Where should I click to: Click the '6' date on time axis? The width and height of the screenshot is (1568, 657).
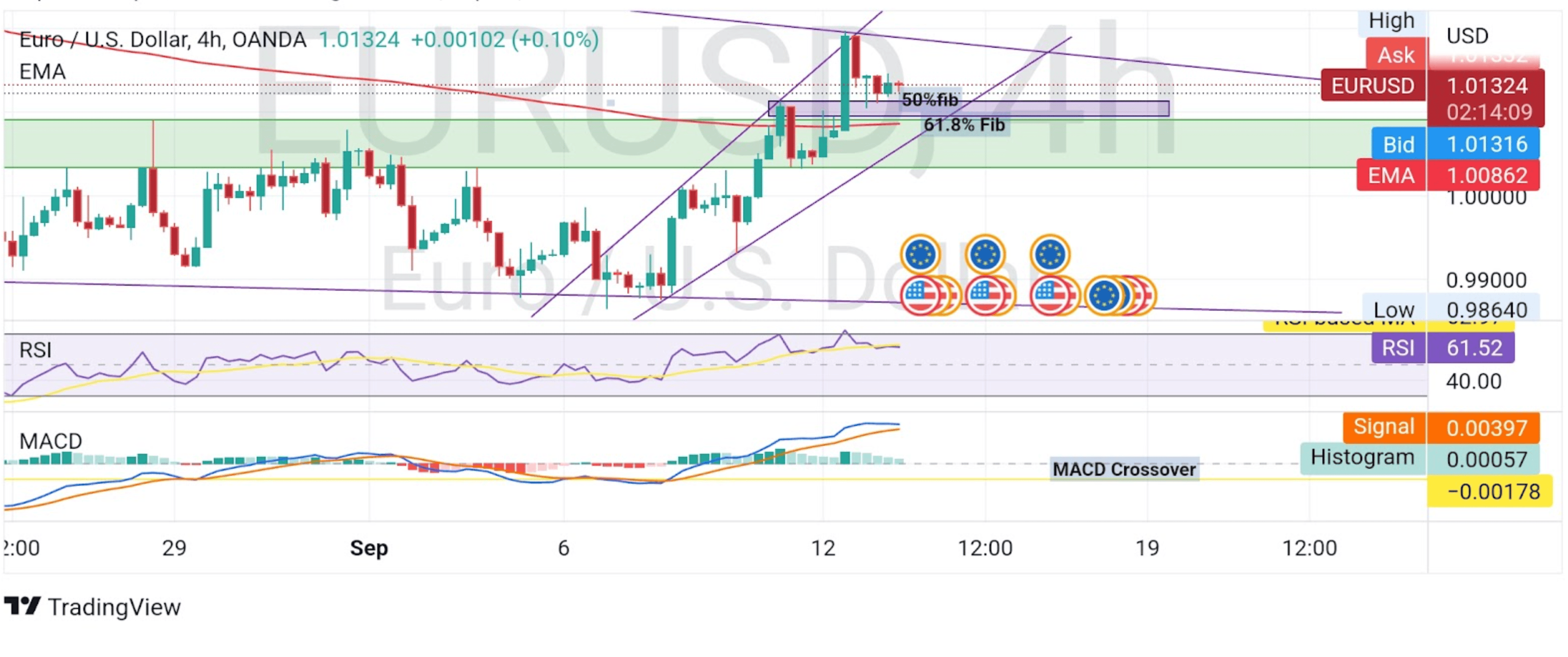click(564, 548)
